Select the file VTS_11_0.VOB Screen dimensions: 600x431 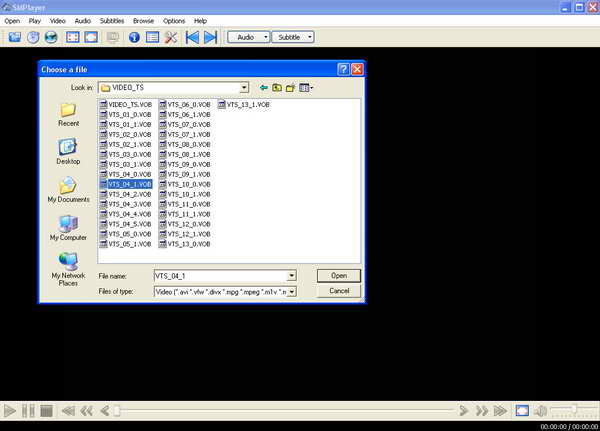tap(185, 204)
